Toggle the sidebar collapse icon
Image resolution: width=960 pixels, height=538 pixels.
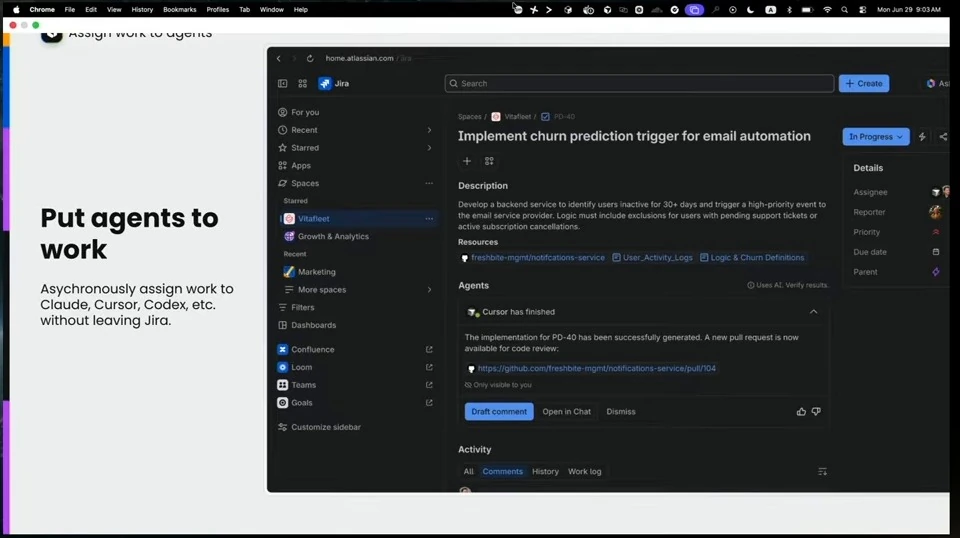click(x=282, y=83)
